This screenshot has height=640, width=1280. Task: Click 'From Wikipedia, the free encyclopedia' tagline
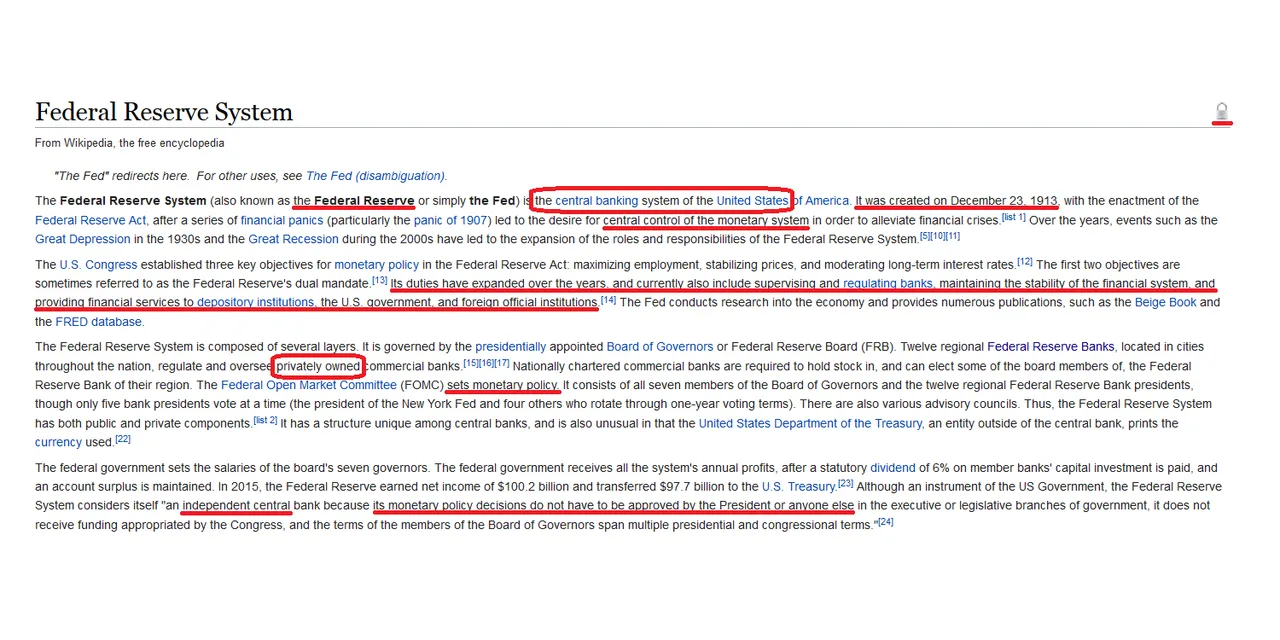[x=130, y=143]
